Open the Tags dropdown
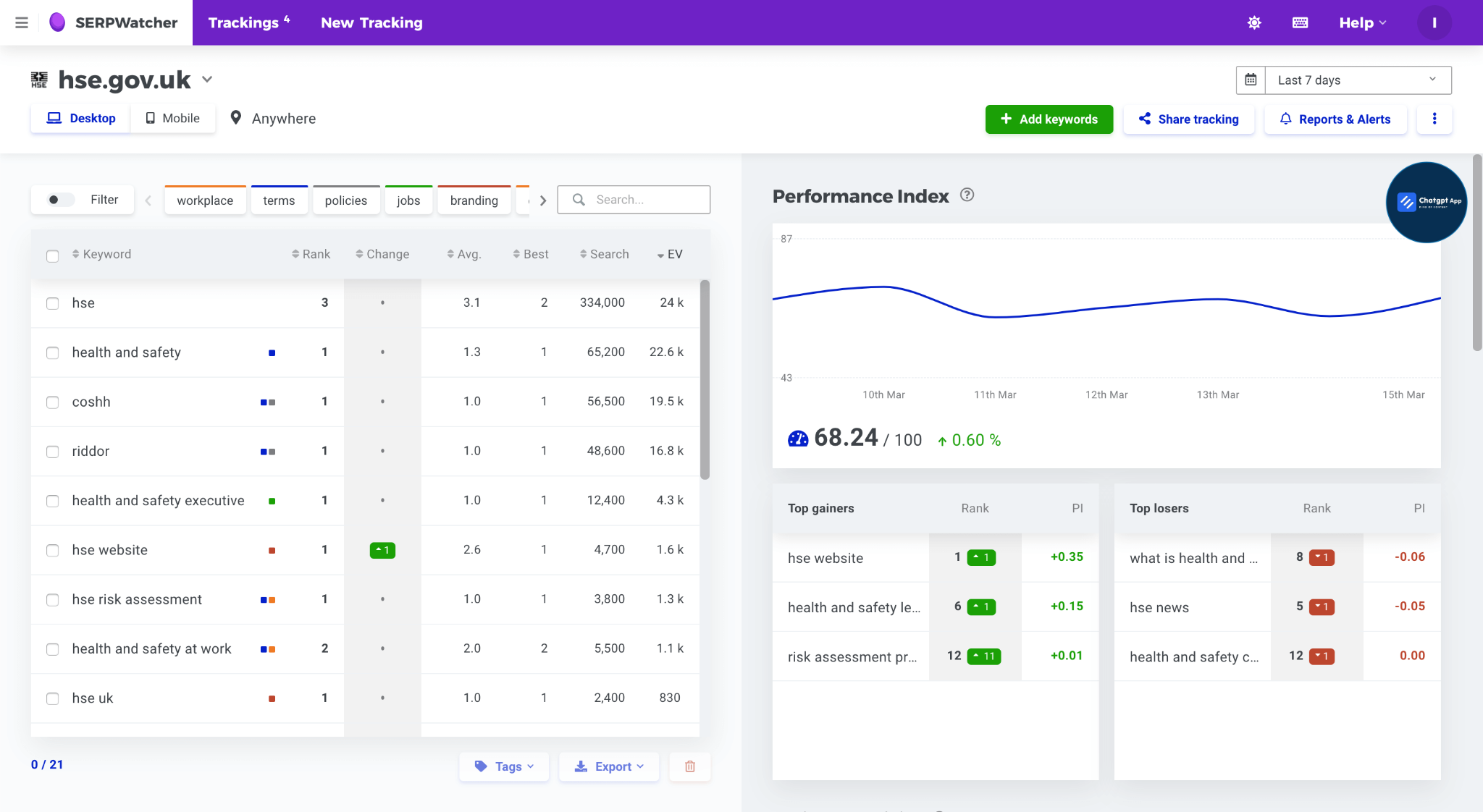Viewport: 1483px width, 812px height. (504, 766)
